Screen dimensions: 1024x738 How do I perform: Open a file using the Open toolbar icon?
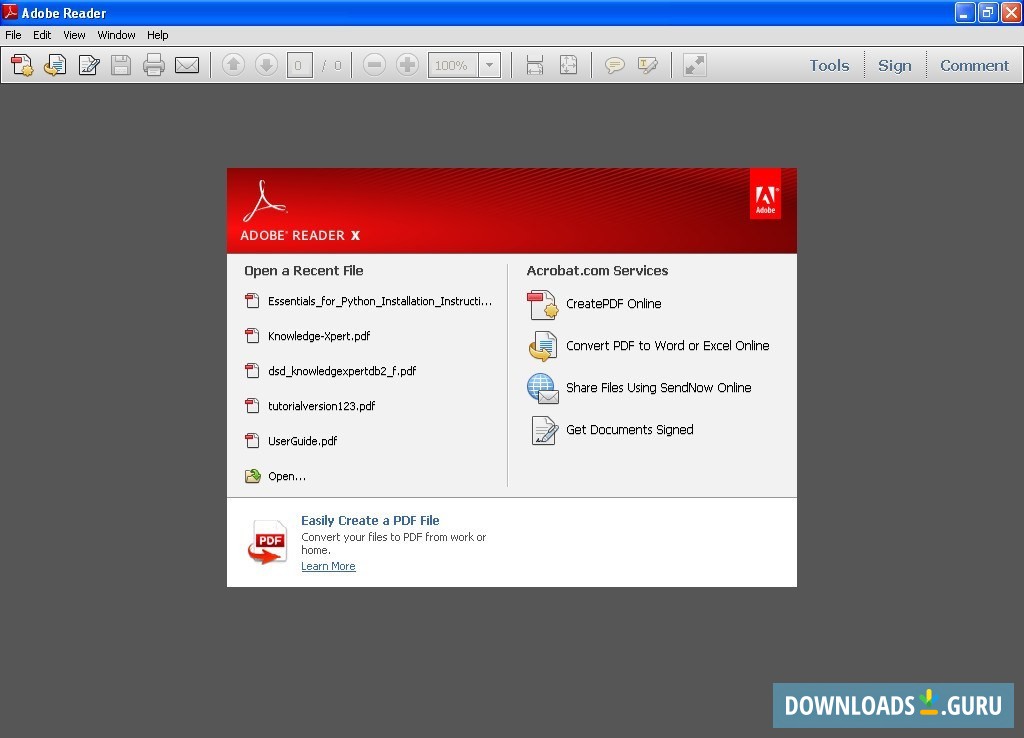coord(55,64)
